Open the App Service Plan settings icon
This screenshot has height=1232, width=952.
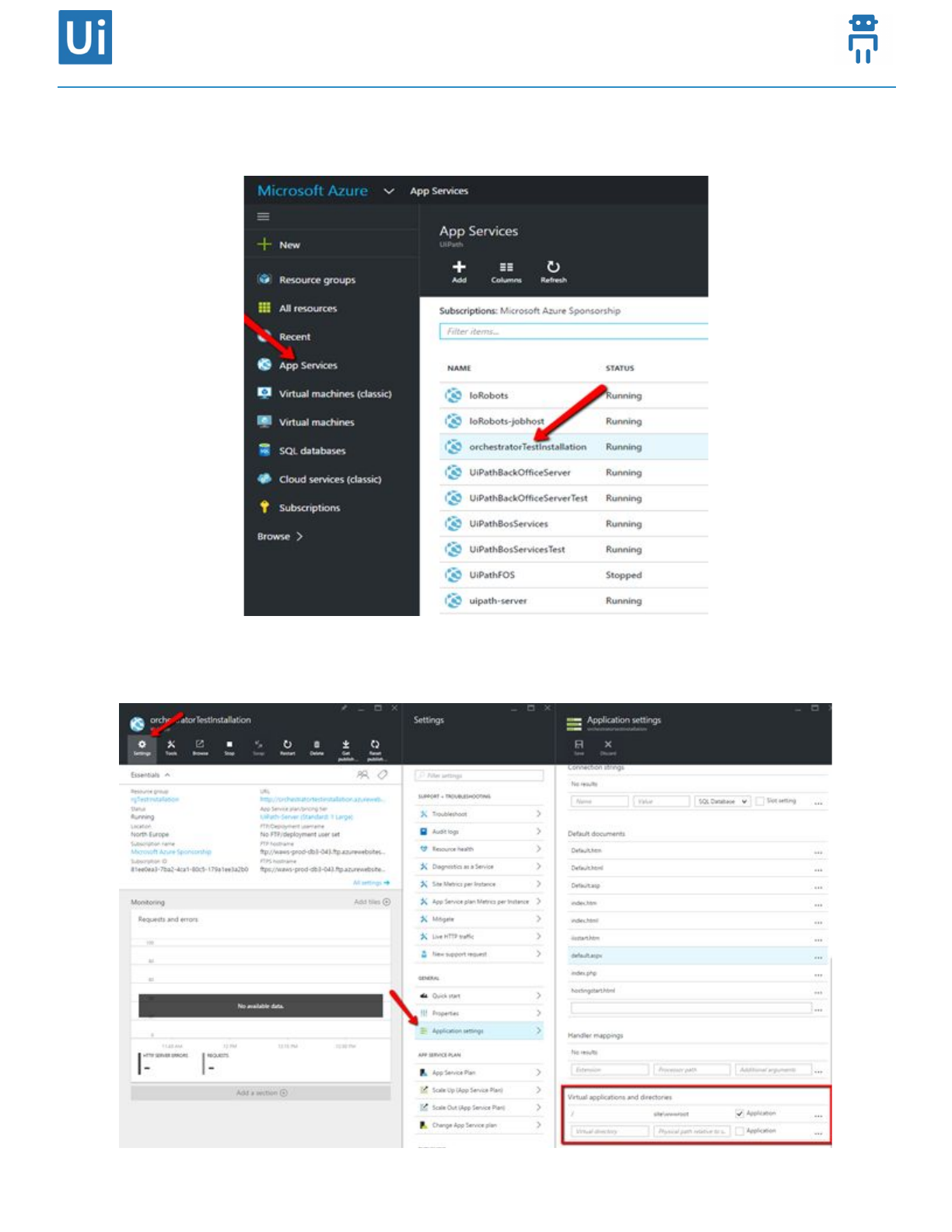click(x=424, y=1073)
